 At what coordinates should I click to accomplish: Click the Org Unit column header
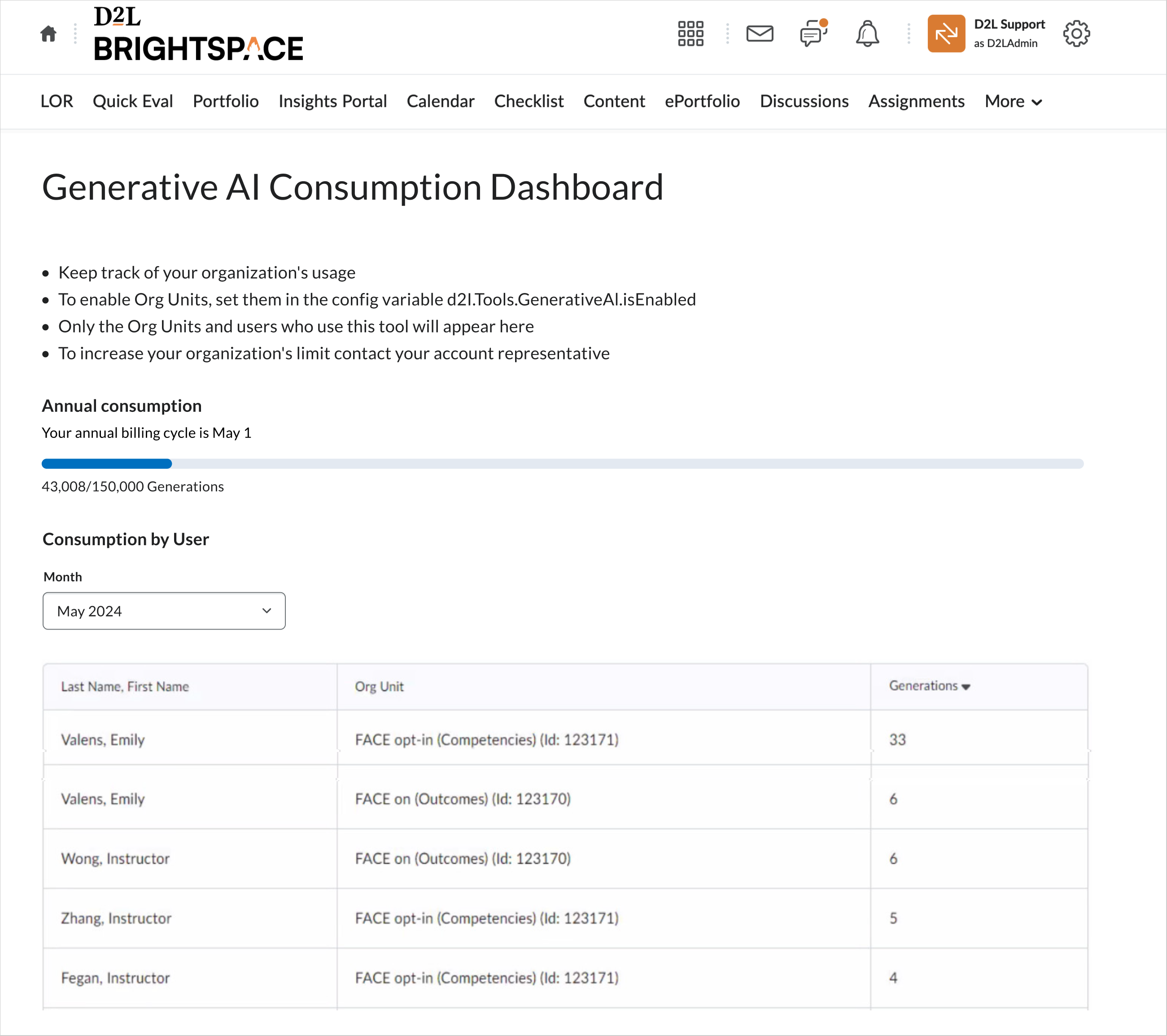coord(379,686)
